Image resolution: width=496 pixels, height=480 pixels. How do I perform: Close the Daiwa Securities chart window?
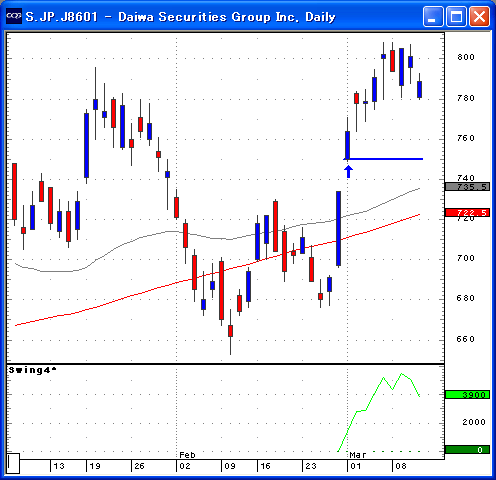coord(479,16)
